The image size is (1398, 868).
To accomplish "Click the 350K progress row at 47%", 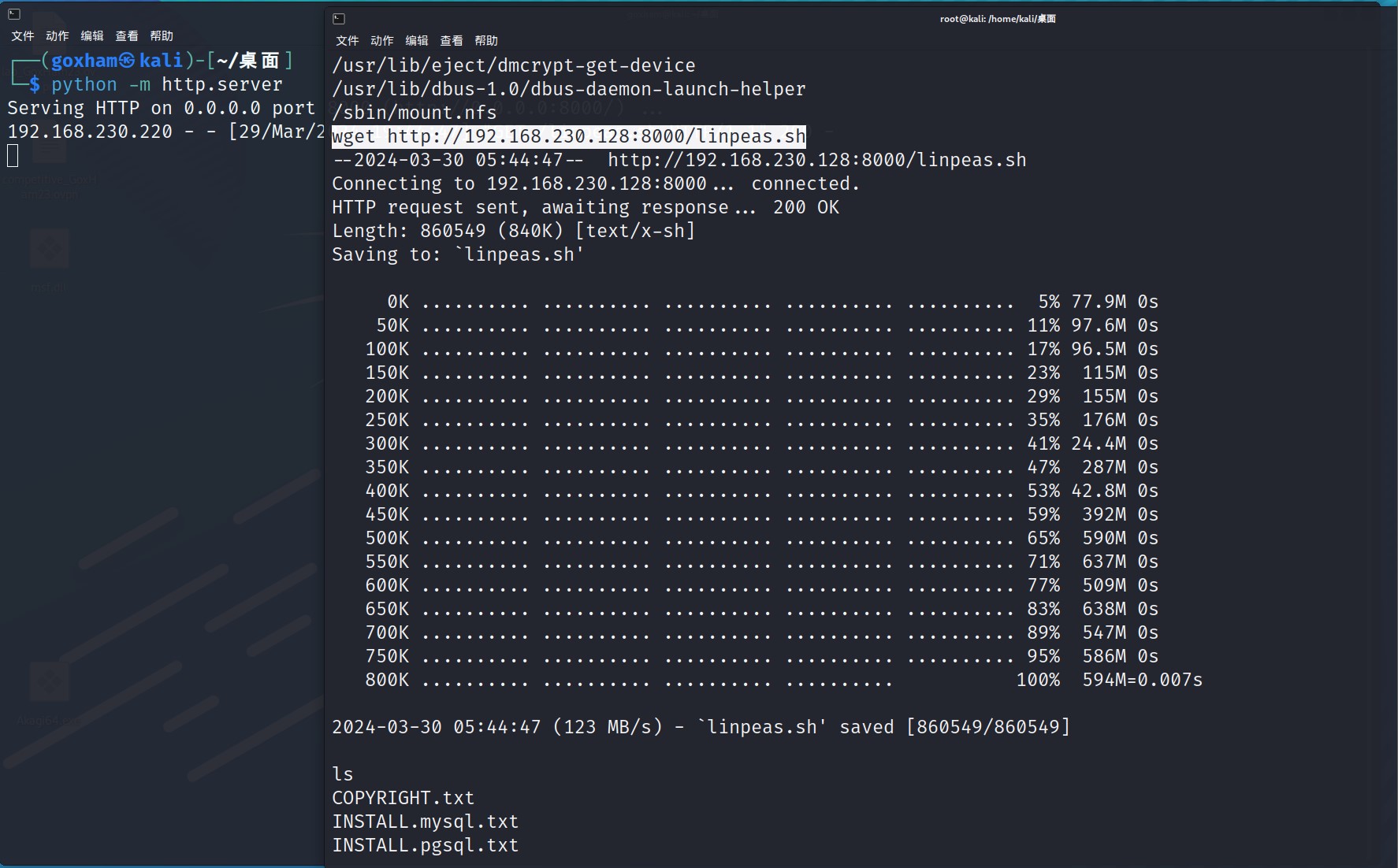I will pos(761,467).
